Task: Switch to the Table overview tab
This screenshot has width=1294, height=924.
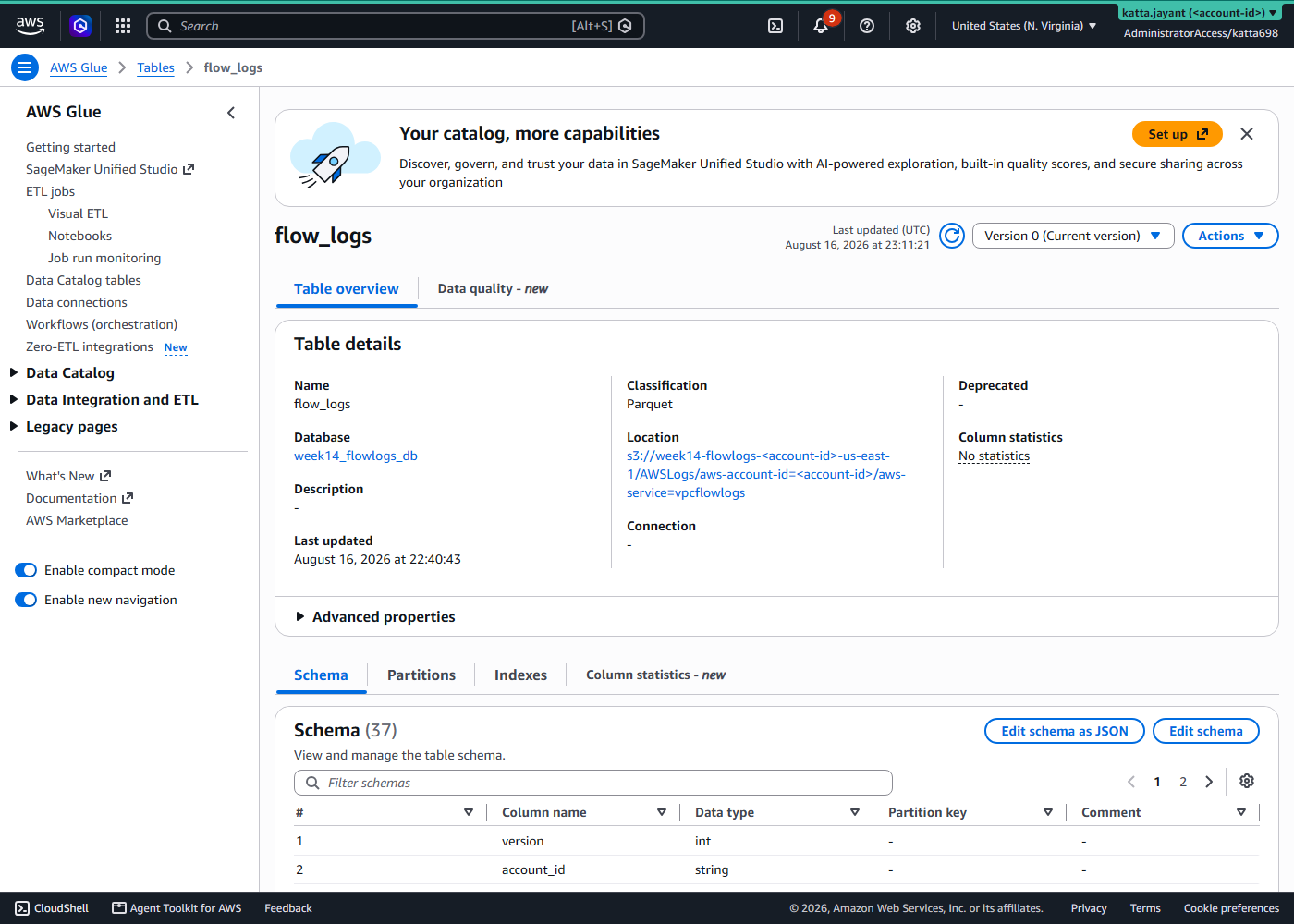Action: [x=347, y=289]
